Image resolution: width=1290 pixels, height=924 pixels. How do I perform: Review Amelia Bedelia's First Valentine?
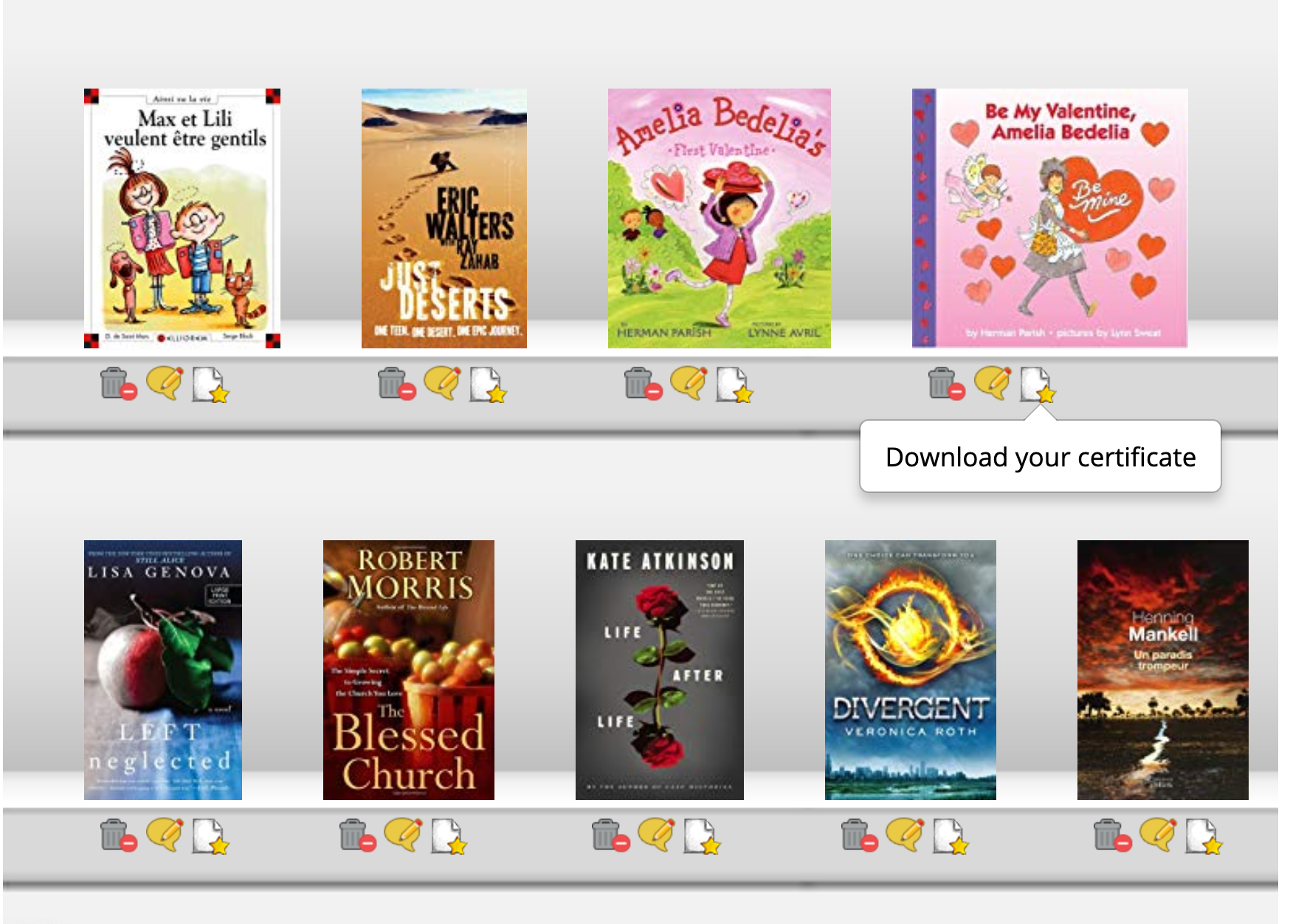click(x=689, y=383)
